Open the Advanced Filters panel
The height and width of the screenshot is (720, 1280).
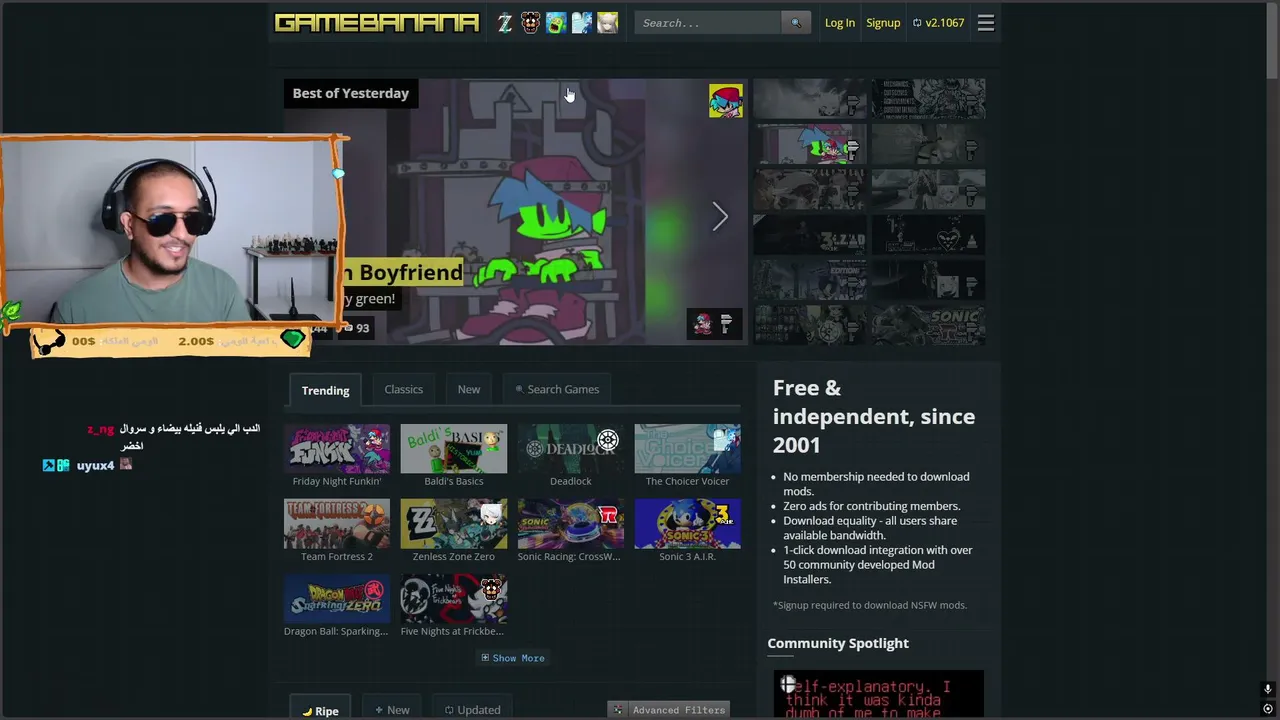tap(669, 710)
